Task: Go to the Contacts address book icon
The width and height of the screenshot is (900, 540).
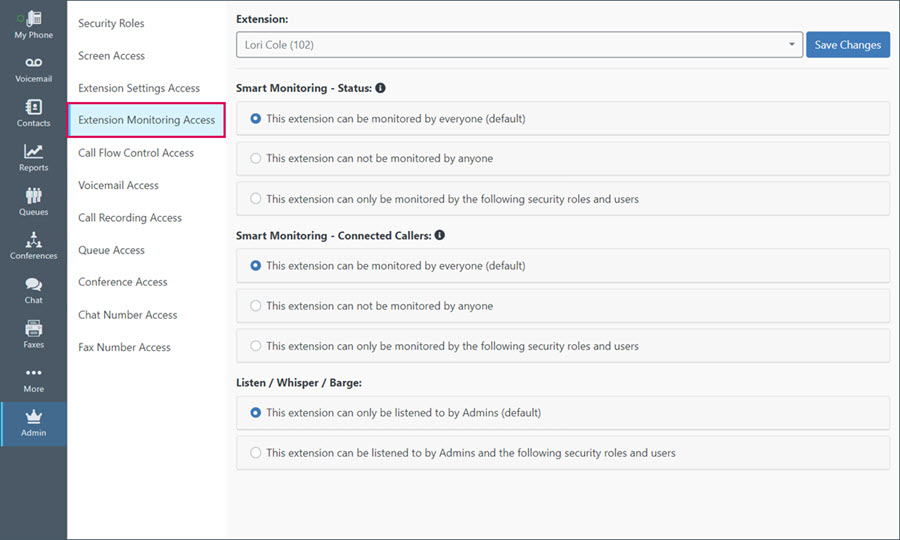Action: click(33, 107)
